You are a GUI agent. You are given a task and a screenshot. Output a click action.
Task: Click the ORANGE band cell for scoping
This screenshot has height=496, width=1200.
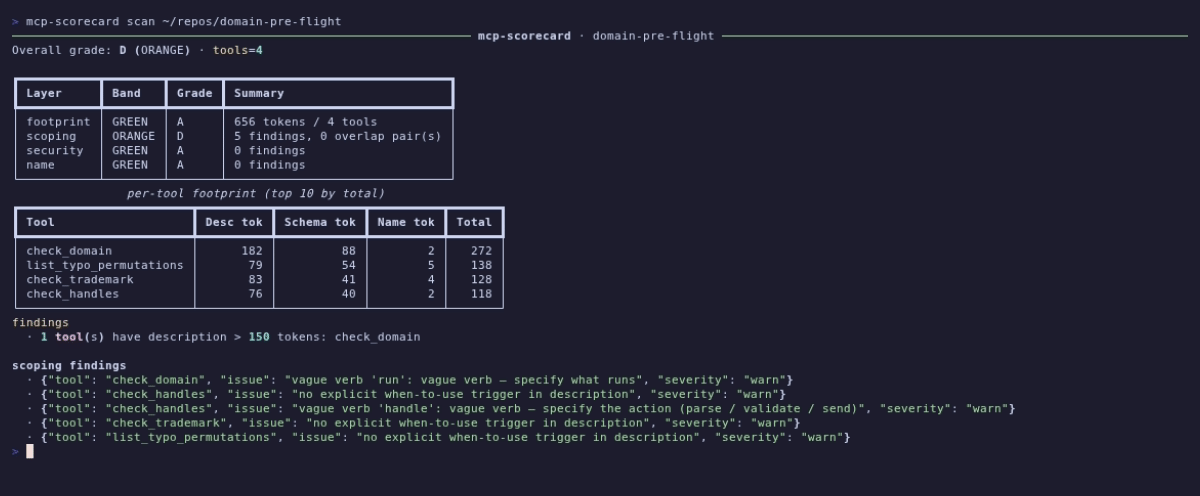pyautogui.click(x=133, y=136)
